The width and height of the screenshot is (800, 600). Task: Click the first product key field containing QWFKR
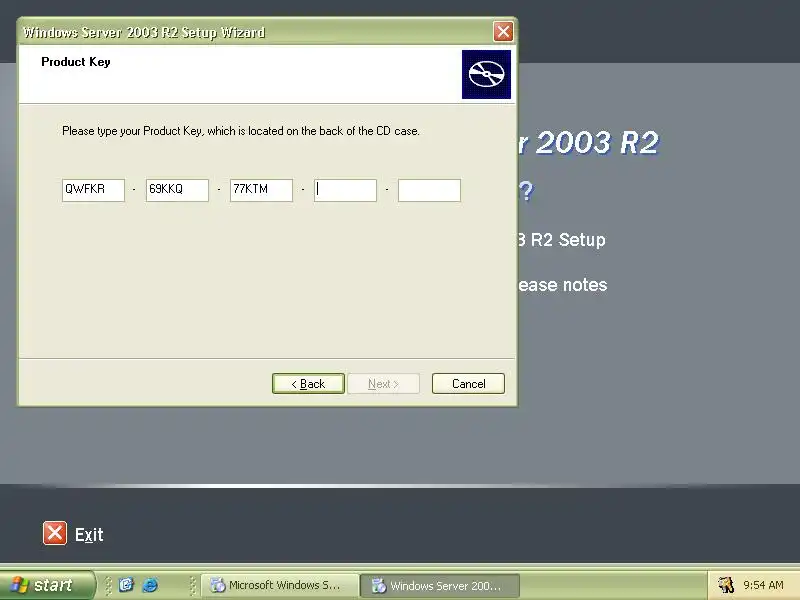click(93, 190)
